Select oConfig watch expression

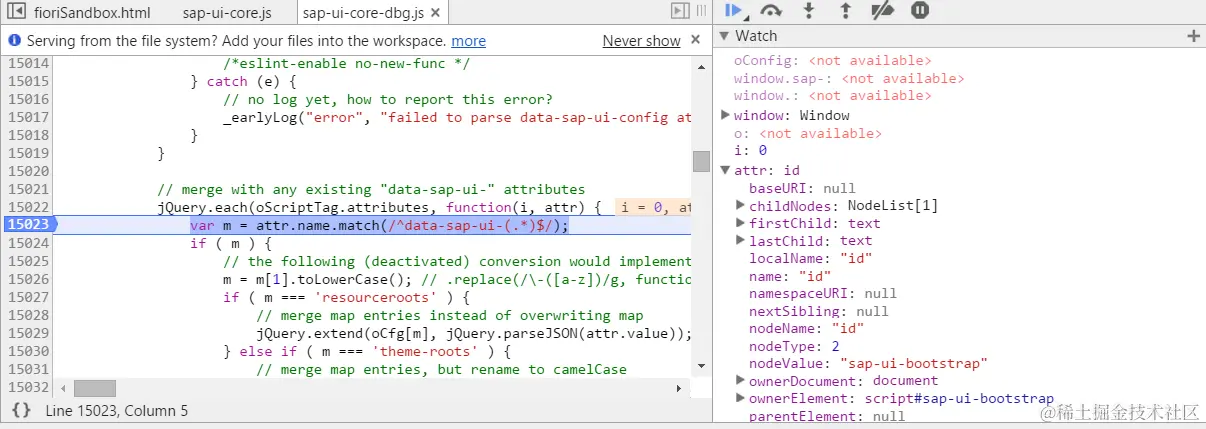coord(832,61)
